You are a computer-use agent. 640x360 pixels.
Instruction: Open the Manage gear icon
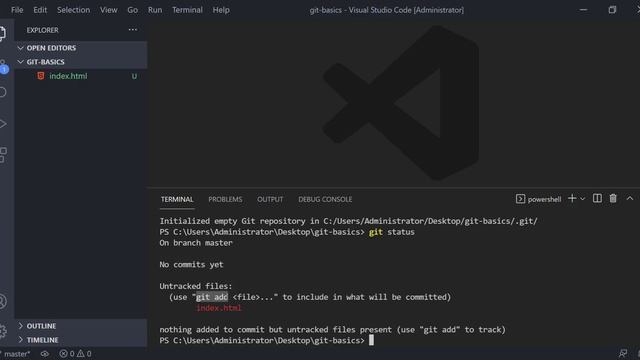[3, 331]
